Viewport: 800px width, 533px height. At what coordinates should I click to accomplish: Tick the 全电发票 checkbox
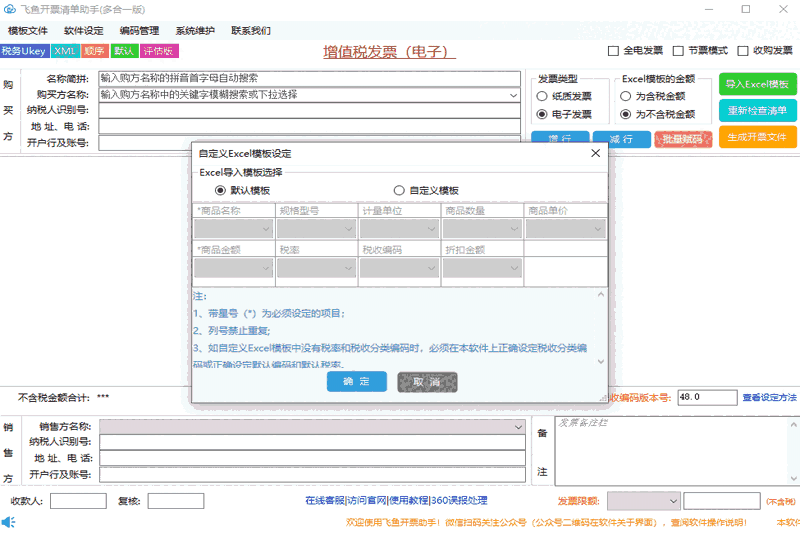(613, 50)
